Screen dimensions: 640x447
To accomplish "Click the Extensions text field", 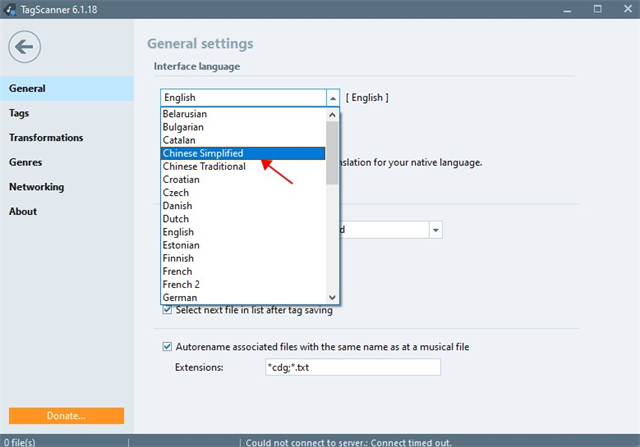I will click(351, 368).
